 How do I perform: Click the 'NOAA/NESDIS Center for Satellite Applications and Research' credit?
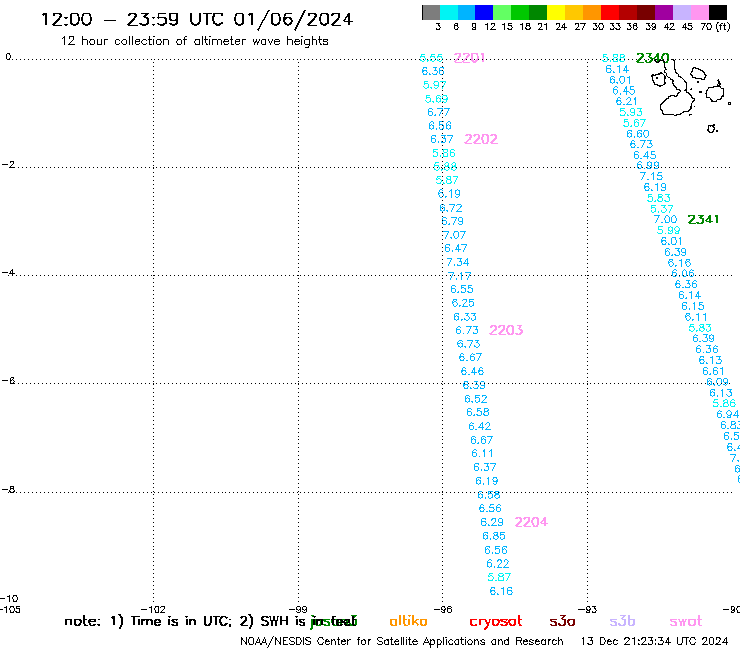tap(402, 642)
